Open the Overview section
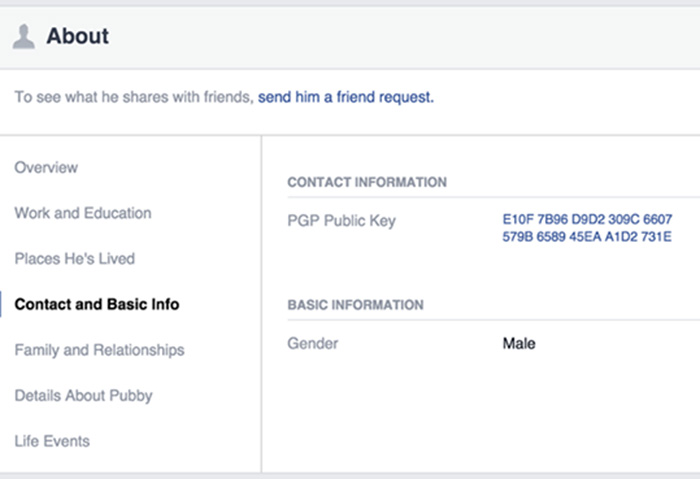Image resolution: width=700 pixels, height=479 pixels. pyautogui.click(x=46, y=167)
